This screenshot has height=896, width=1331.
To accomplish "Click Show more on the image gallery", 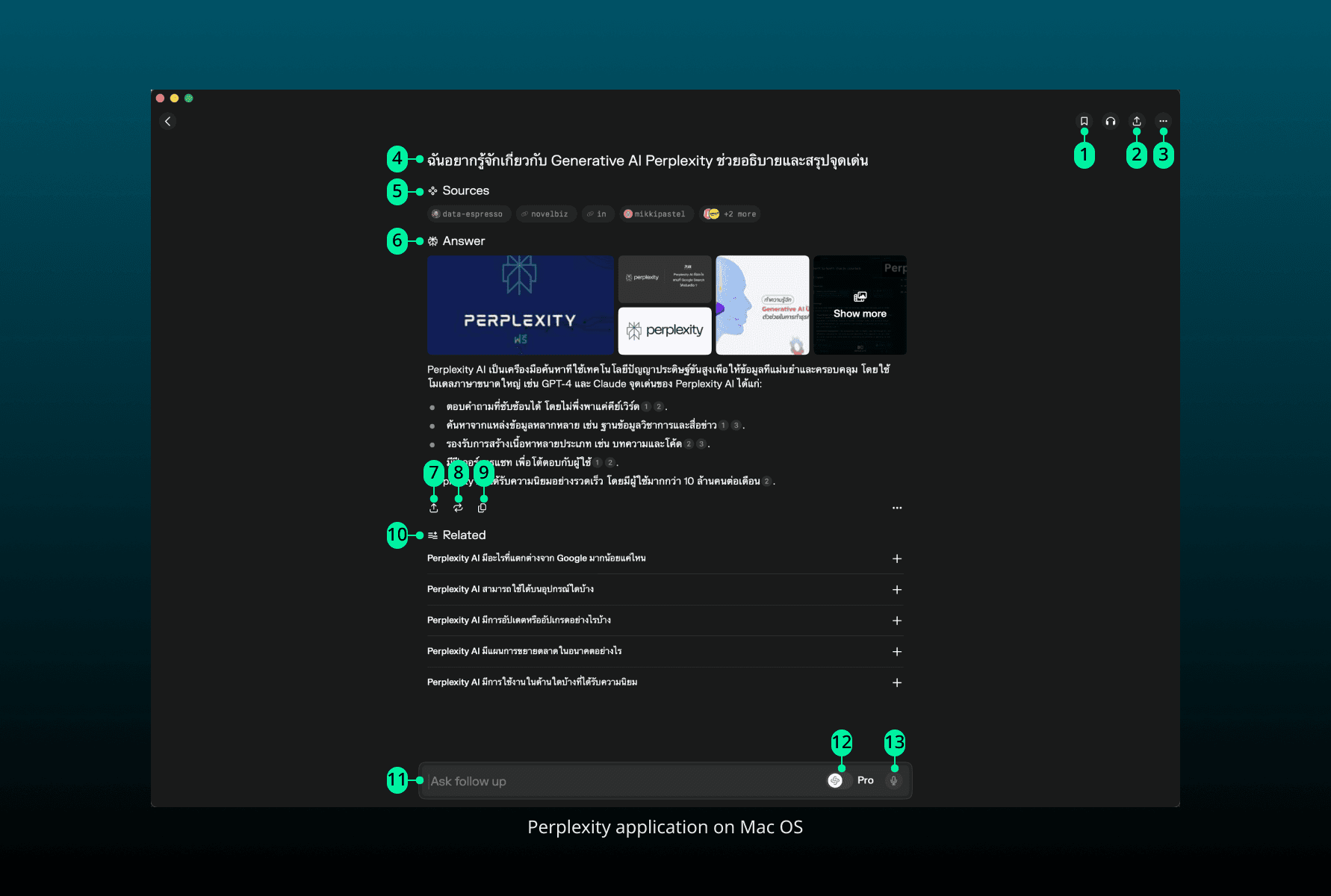I will (x=860, y=305).
